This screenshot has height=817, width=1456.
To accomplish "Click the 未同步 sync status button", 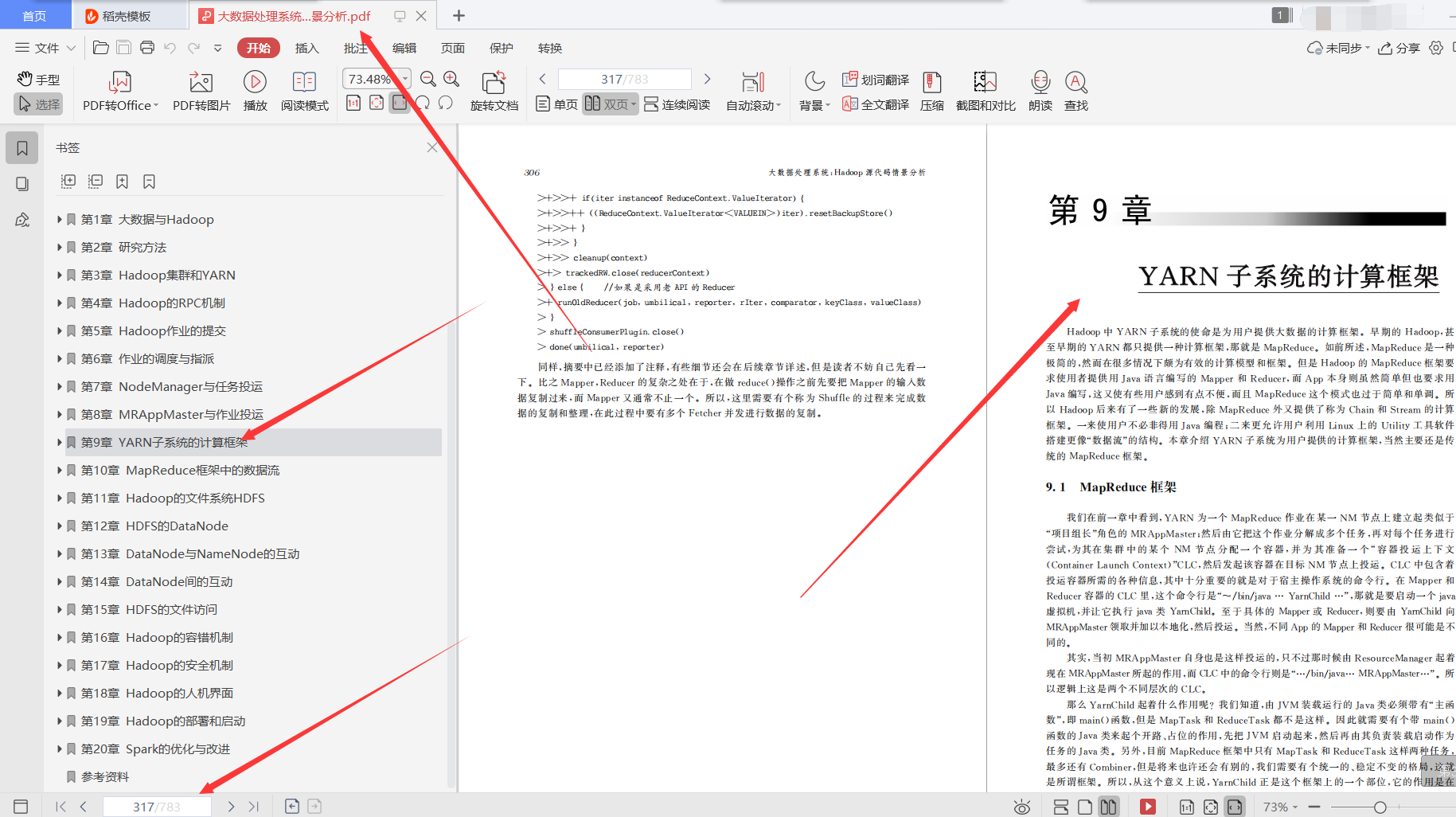I will pyautogui.click(x=1338, y=48).
